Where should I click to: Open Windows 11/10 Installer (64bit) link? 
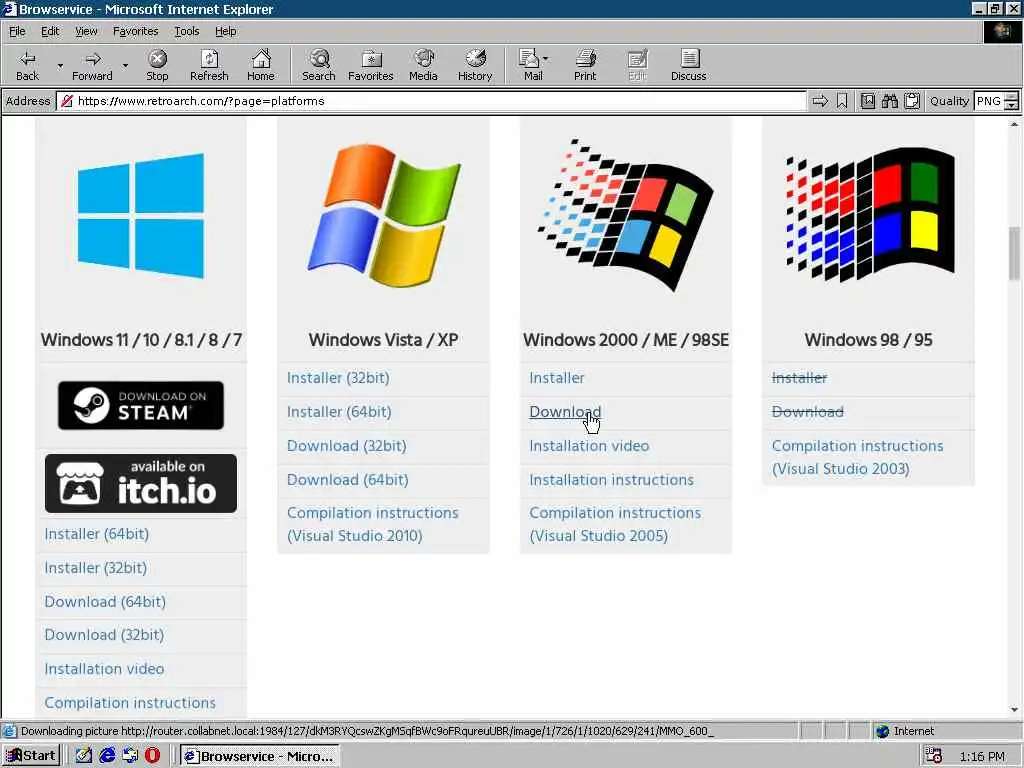tap(97, 534)
